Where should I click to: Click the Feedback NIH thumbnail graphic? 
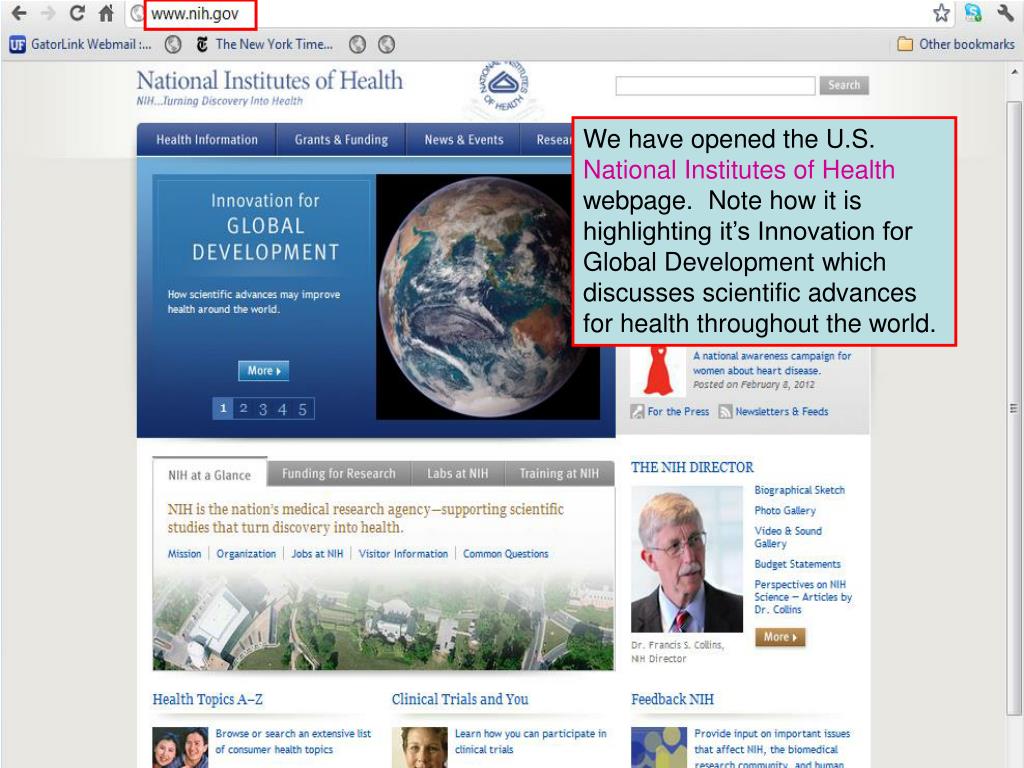click(659, 747)
